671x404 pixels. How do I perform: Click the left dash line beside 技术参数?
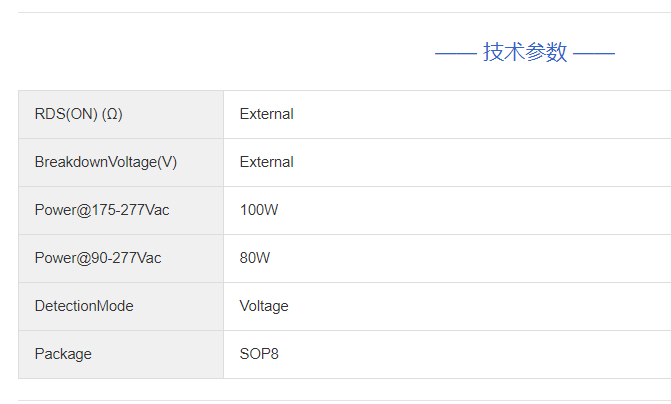[456, 53]
